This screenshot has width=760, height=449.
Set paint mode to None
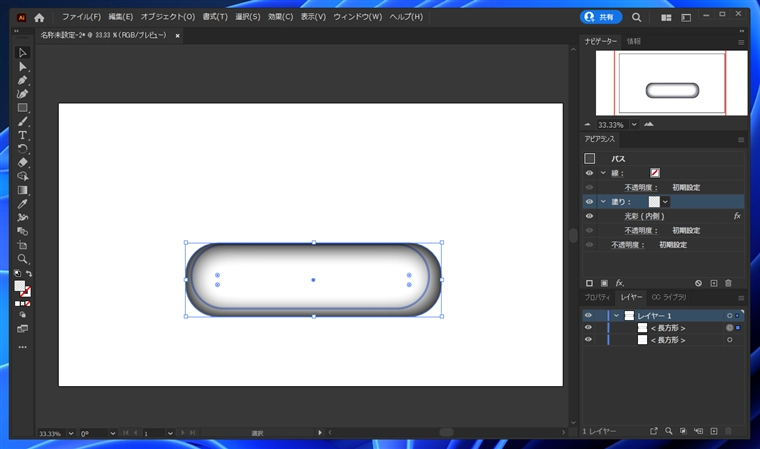pos(28,304)
